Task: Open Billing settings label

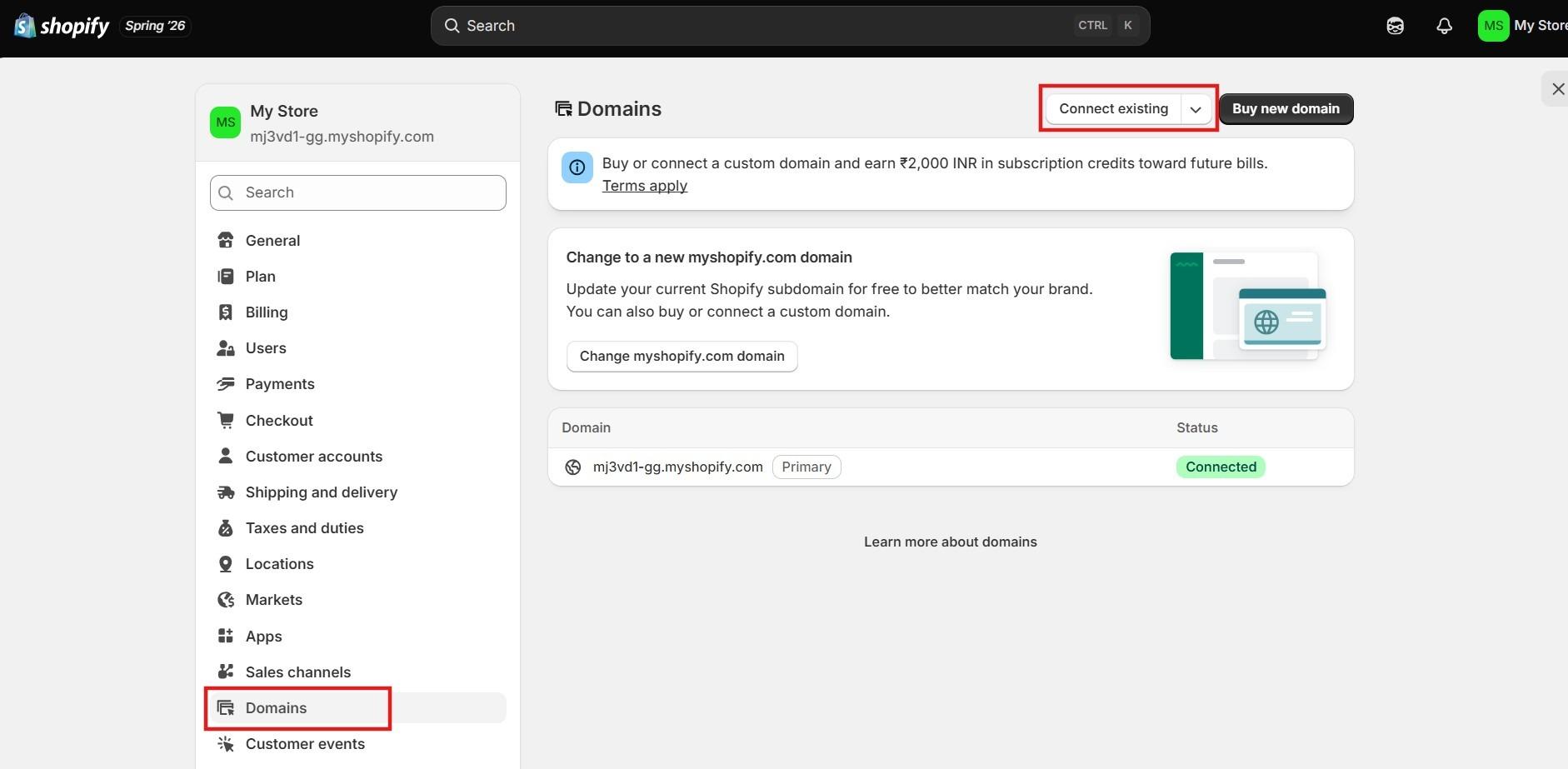Action: coord(267,312)
